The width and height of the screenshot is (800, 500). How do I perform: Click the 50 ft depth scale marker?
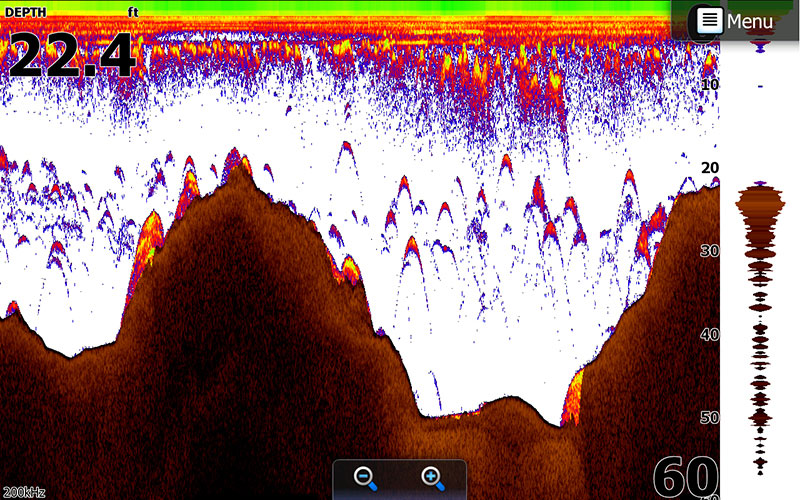(710, 417)
